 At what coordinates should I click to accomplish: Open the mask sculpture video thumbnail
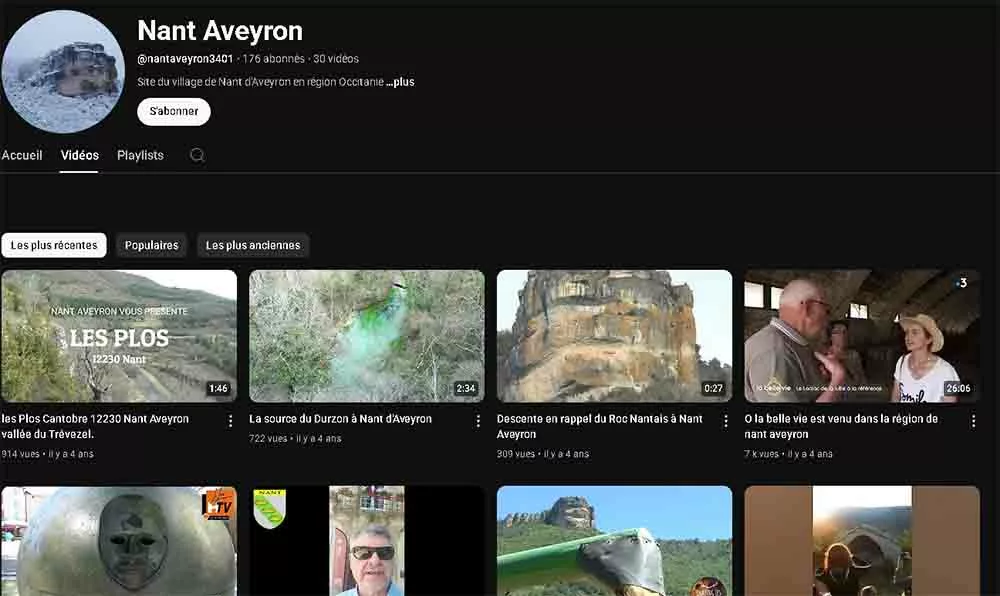(119, 541)
